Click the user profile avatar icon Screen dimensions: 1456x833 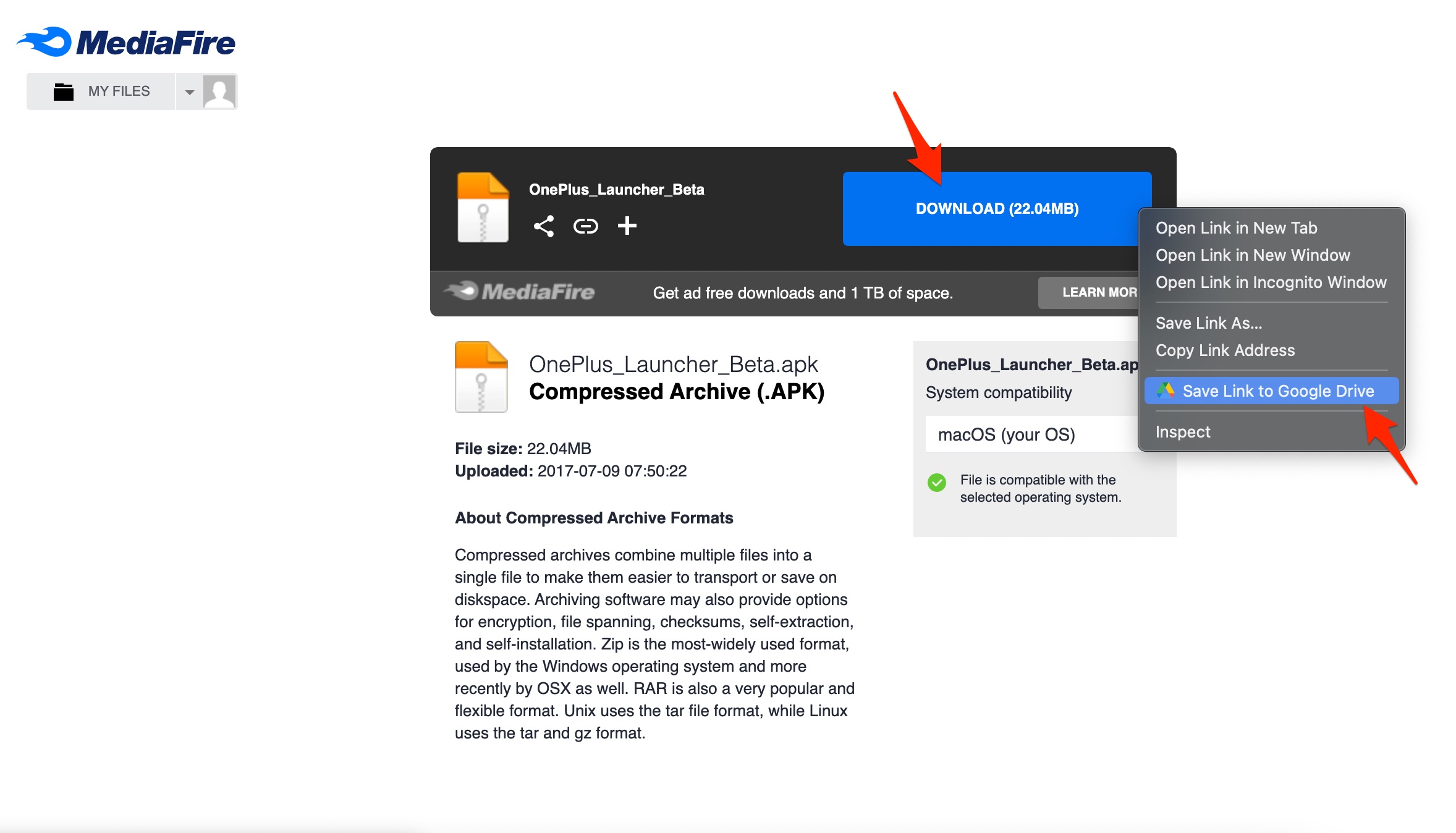tap(219, 90)
